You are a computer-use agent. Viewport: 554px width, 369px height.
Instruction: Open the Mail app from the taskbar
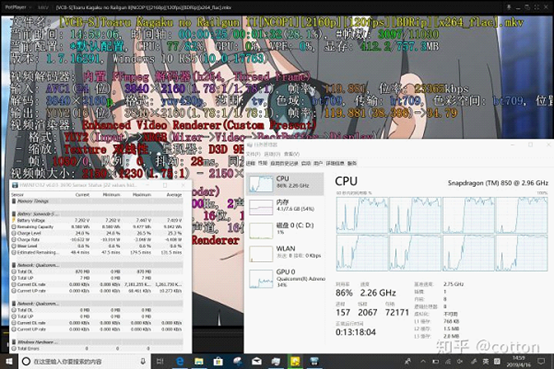click(x=257, y=361)
